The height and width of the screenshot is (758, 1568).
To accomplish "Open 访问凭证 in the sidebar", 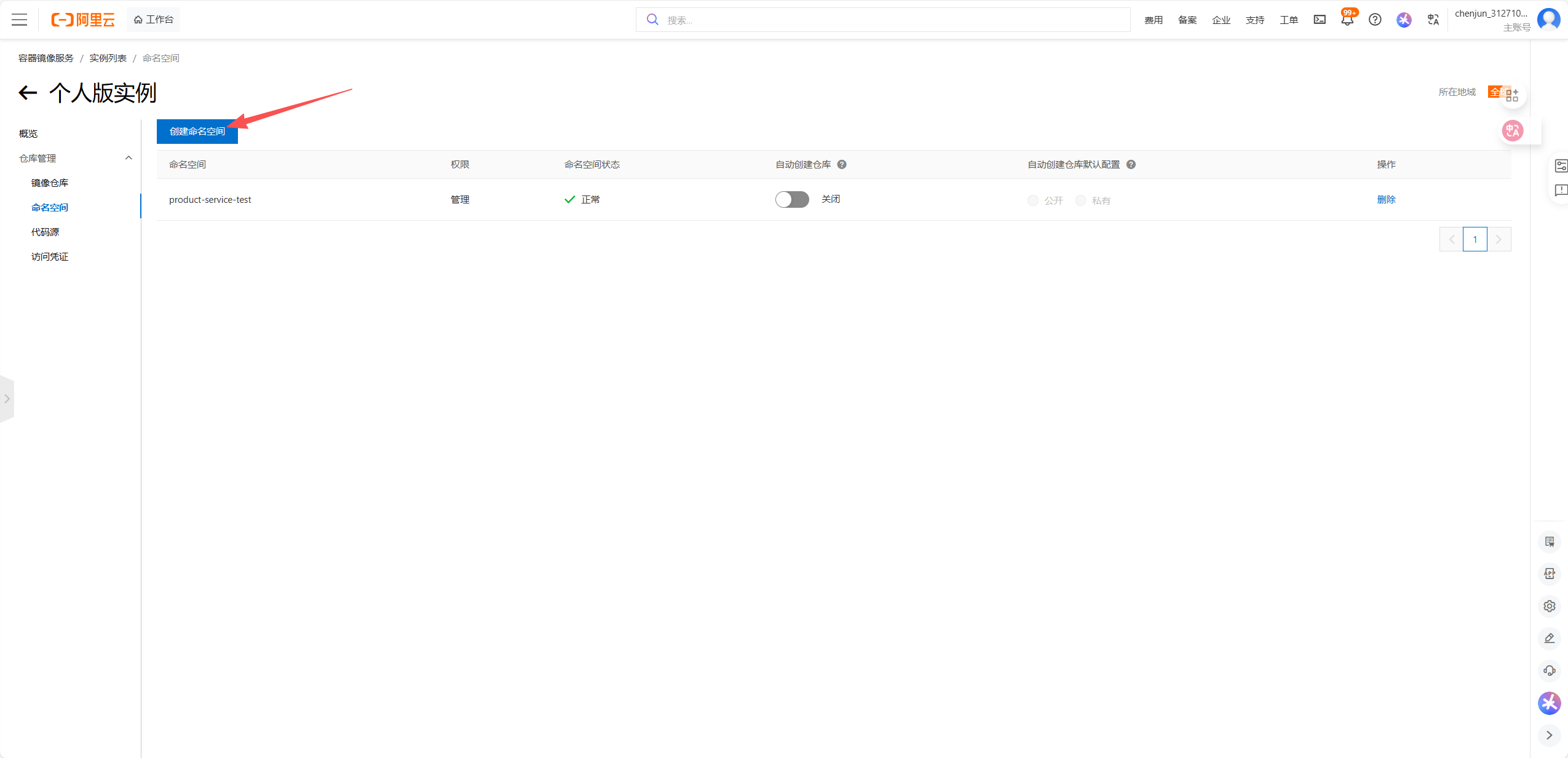I will (50, 256).
